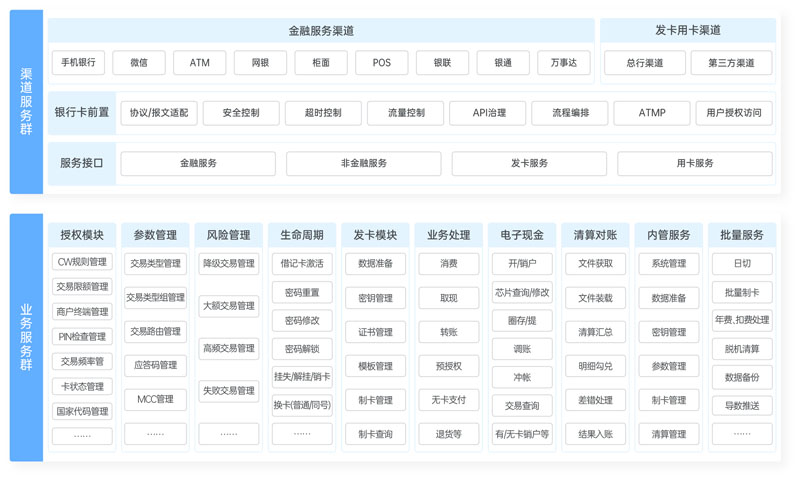Select the 授权模块 column header
This screenshot has width=800, height=481.
point(82,235)
